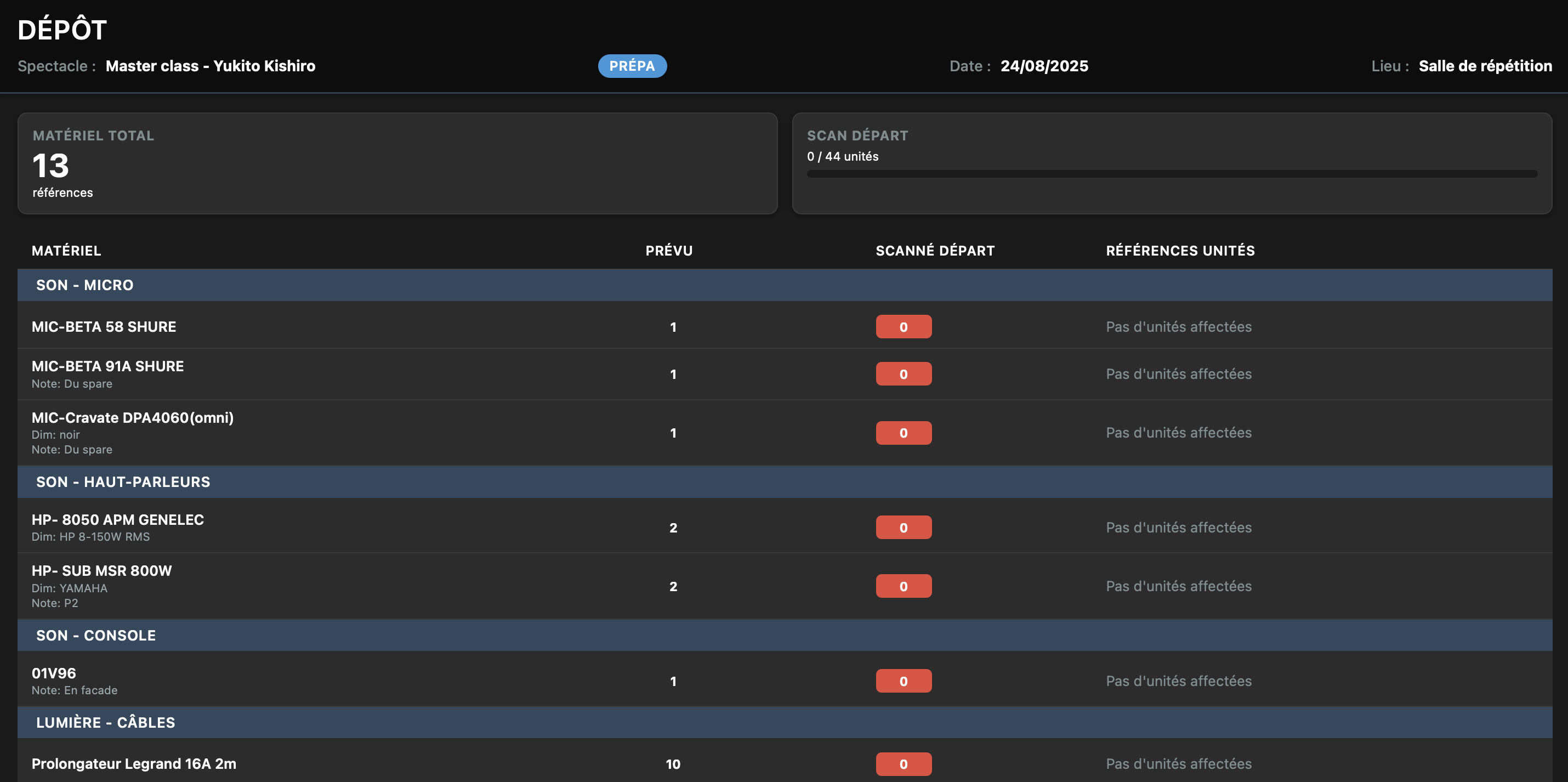The width and height of the screenshot is (1568, 782).
Task: Click the scan départ progress bar
Action: coord(1171,174)
